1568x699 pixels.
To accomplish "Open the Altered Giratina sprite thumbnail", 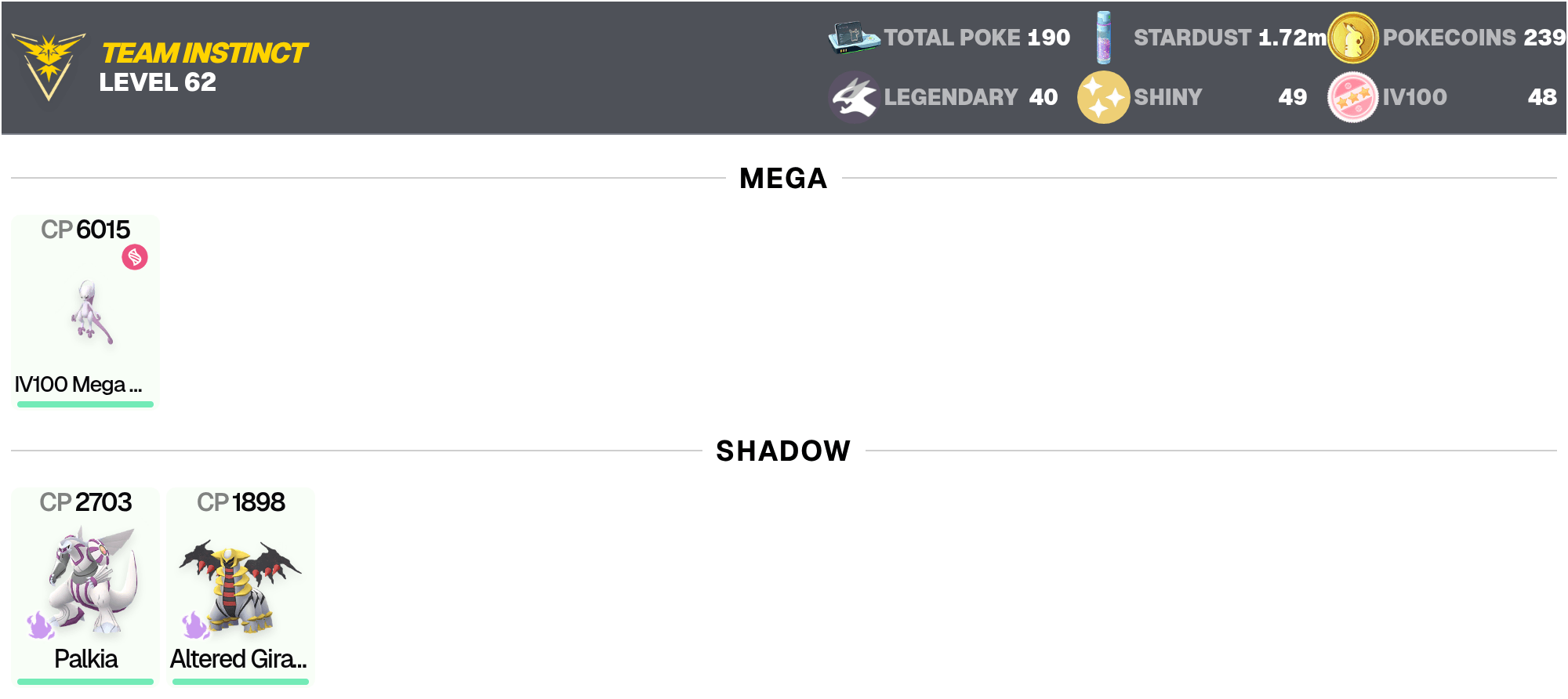I will (240, 586).
